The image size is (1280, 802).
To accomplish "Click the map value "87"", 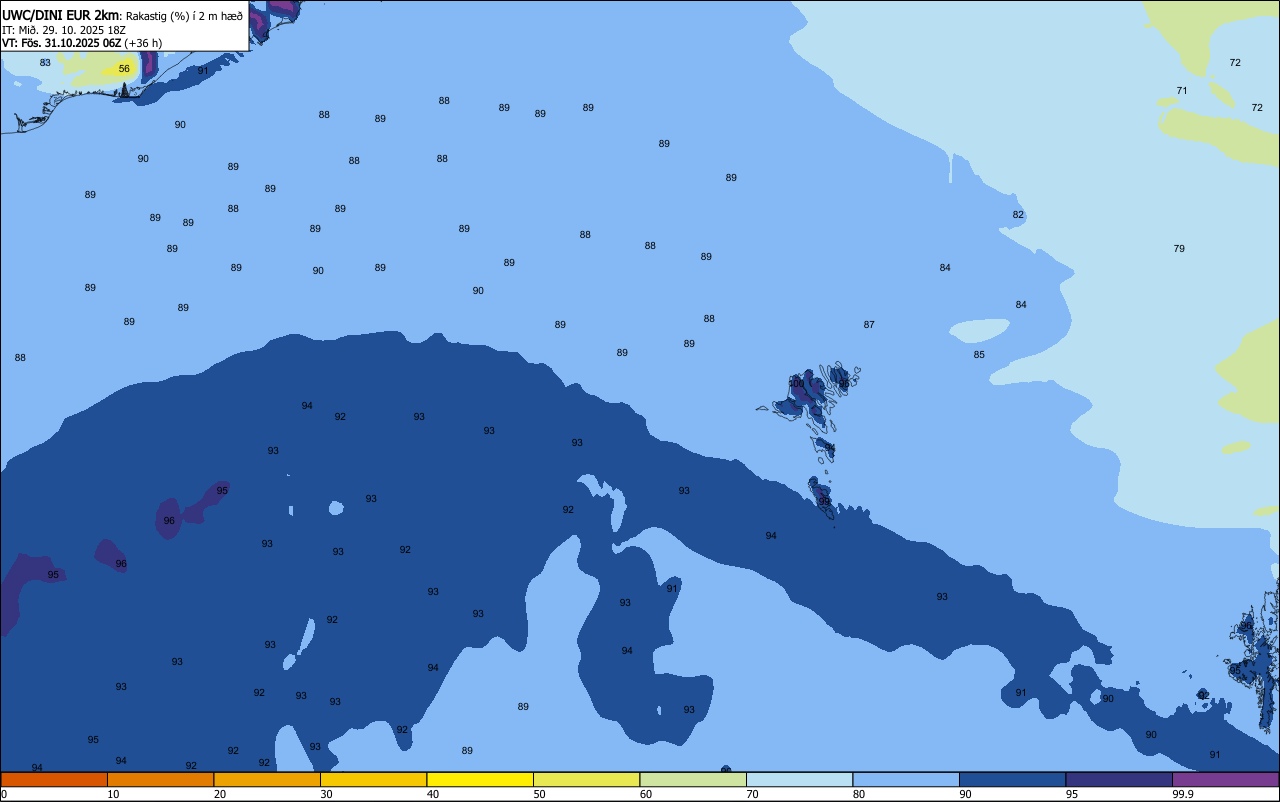I will pyautogui.click(x=869, y=325).
